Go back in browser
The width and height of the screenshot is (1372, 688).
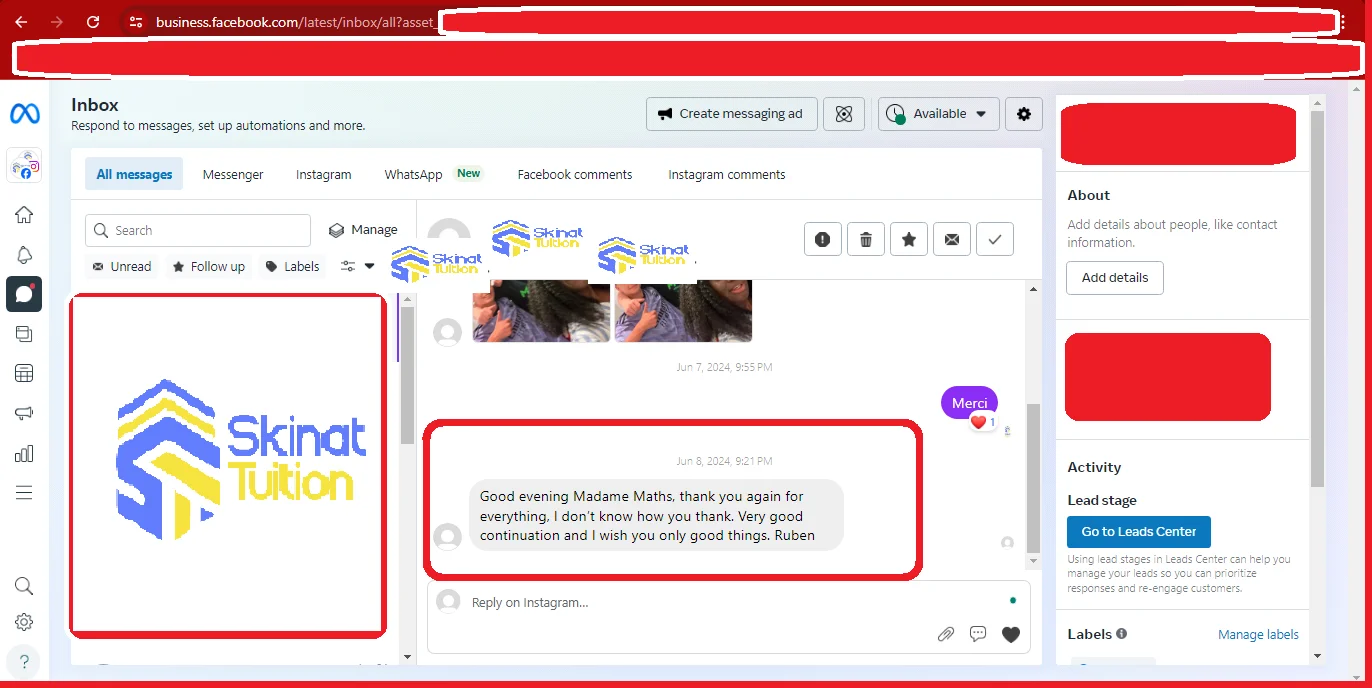pos(21,21)
